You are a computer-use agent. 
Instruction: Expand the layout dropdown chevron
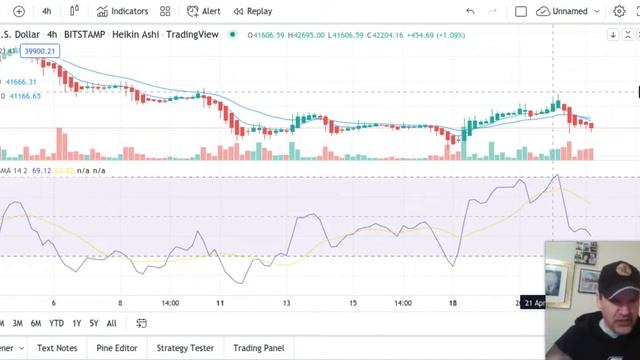597,12
